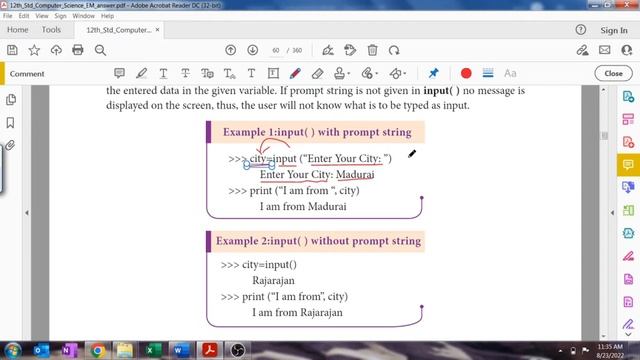Screen dimensions: 640x360
Task: Select the Strikethrough text tool
Action: point(185,73)
